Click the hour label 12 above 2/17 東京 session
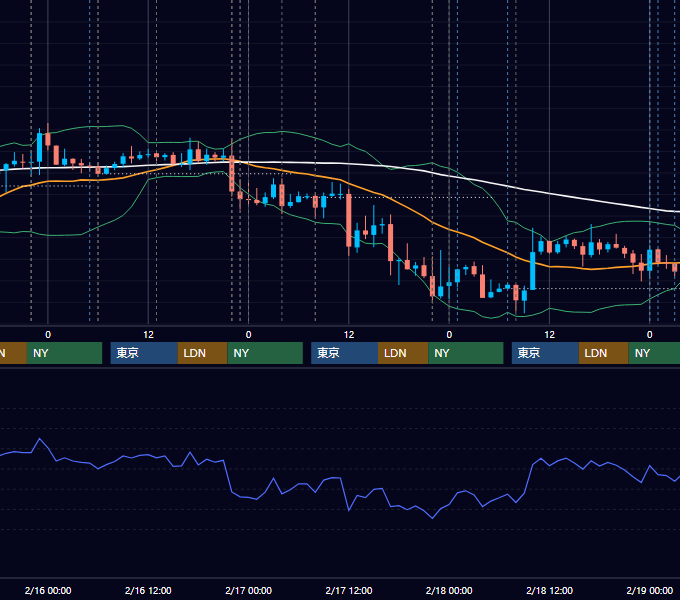The image size is (680, 600). tap(349, 335)
